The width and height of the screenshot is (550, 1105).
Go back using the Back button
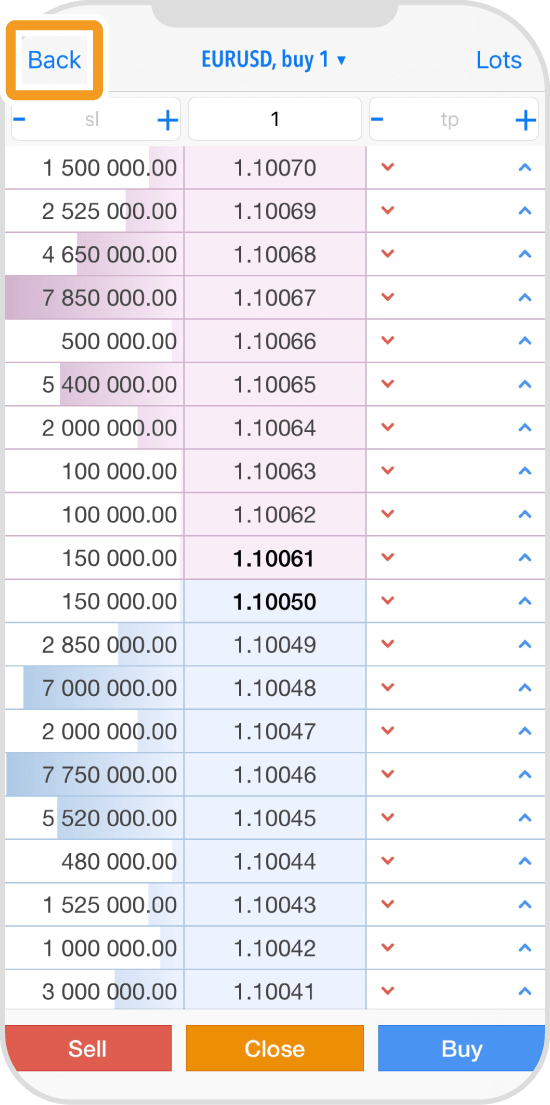54,60
